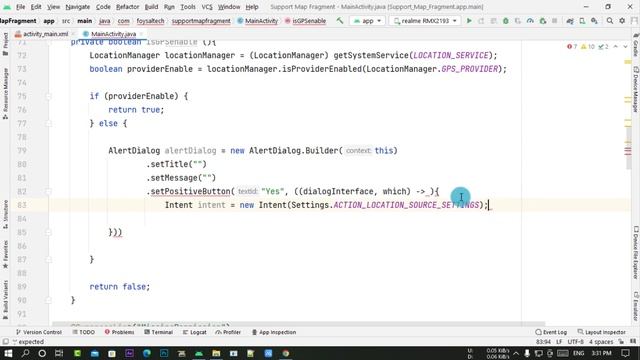Collapse the else block fold marker on line 77

[48, 123]
